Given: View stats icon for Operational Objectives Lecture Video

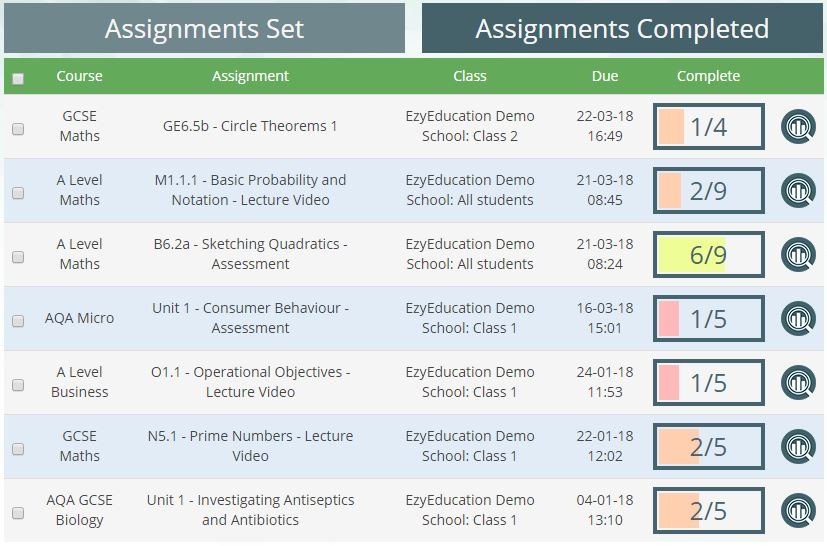Looking at the screenshot, I should point(798,382).
